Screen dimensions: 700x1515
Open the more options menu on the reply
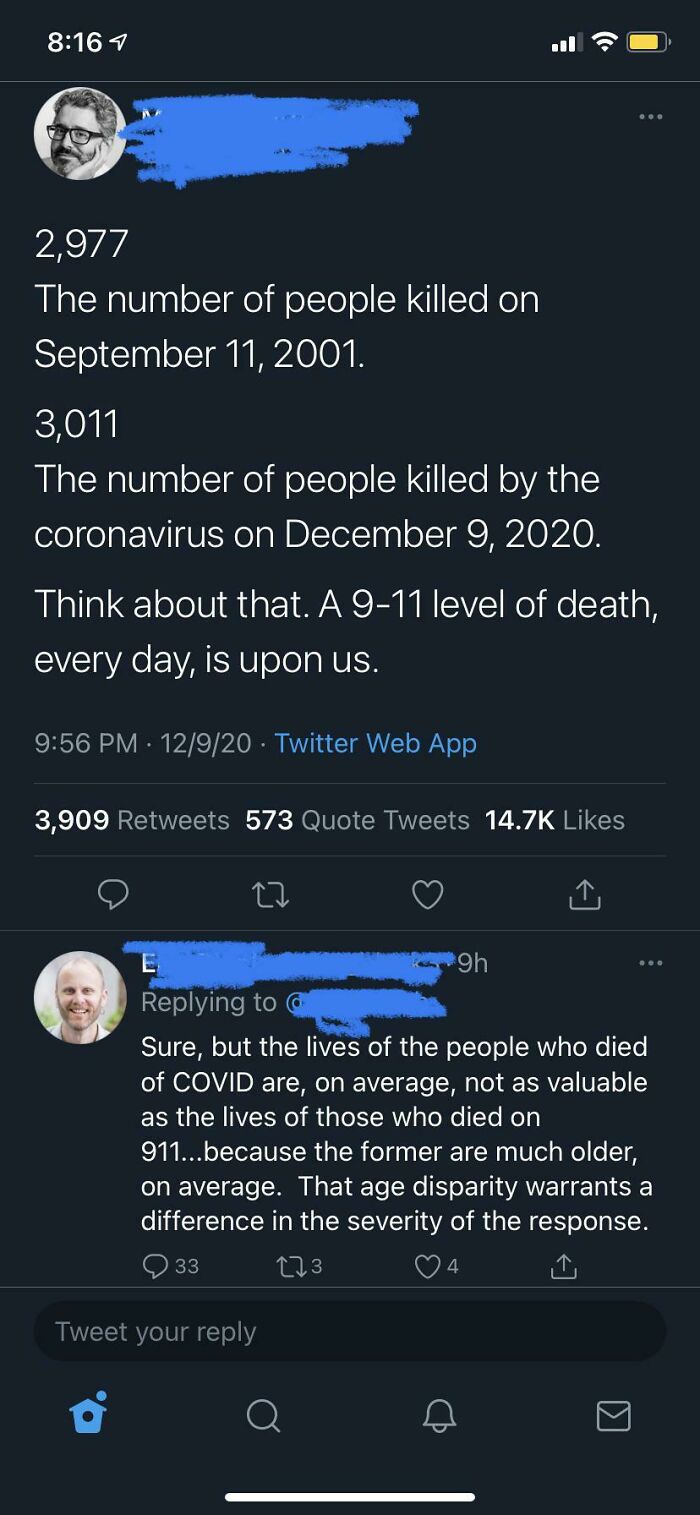click(x=651, y=962)
